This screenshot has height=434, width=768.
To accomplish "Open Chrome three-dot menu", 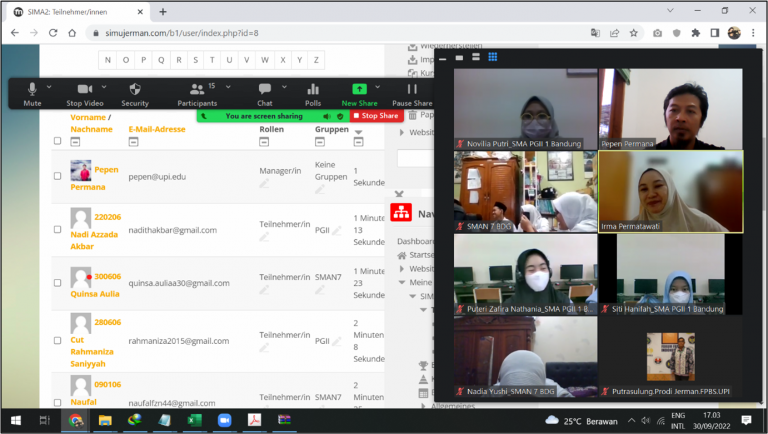I will (x=753, y=33).
